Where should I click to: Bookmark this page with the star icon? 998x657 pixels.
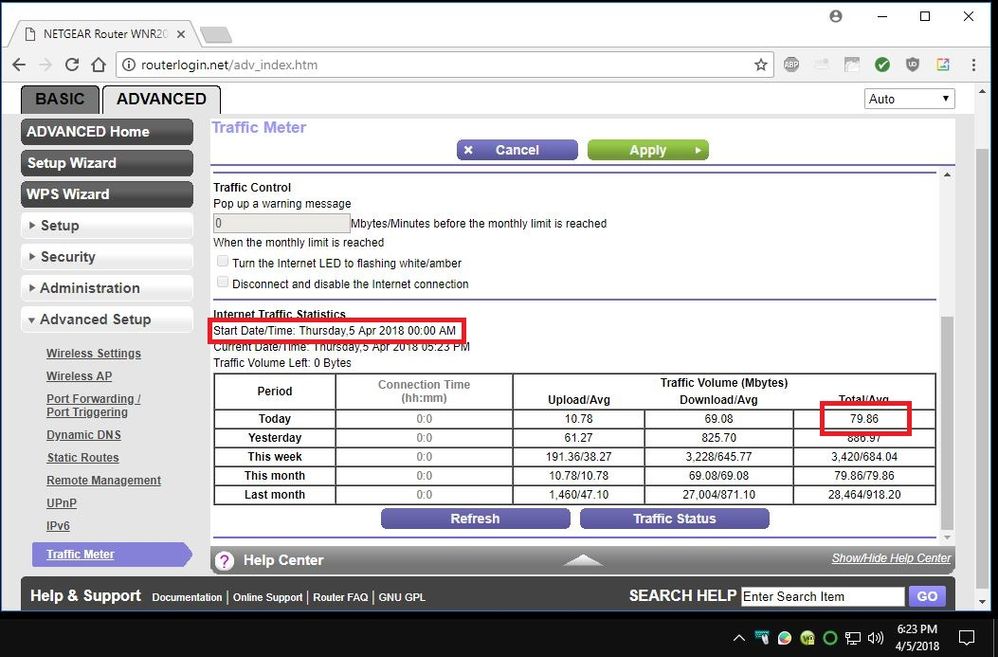tap(761, 65)
